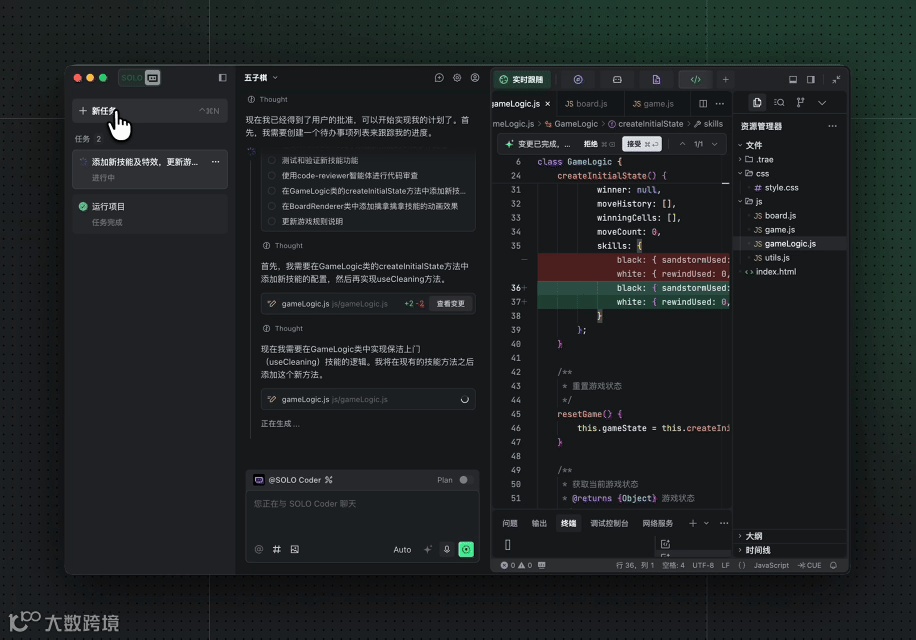The height and width of the screenshot is (640, 916).
Task: Click the sparkle prompt enhance icon
Action: point(428,549)
